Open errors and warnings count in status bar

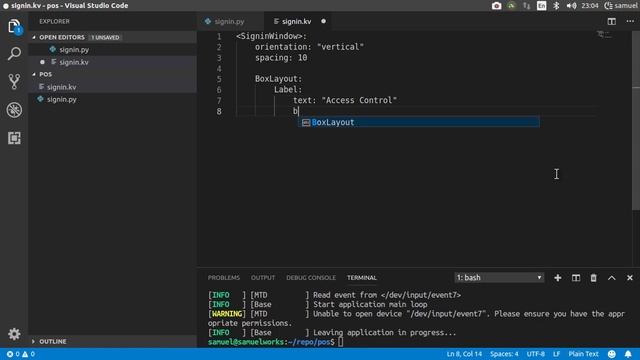pyautogui.click(x=20, y=354)
